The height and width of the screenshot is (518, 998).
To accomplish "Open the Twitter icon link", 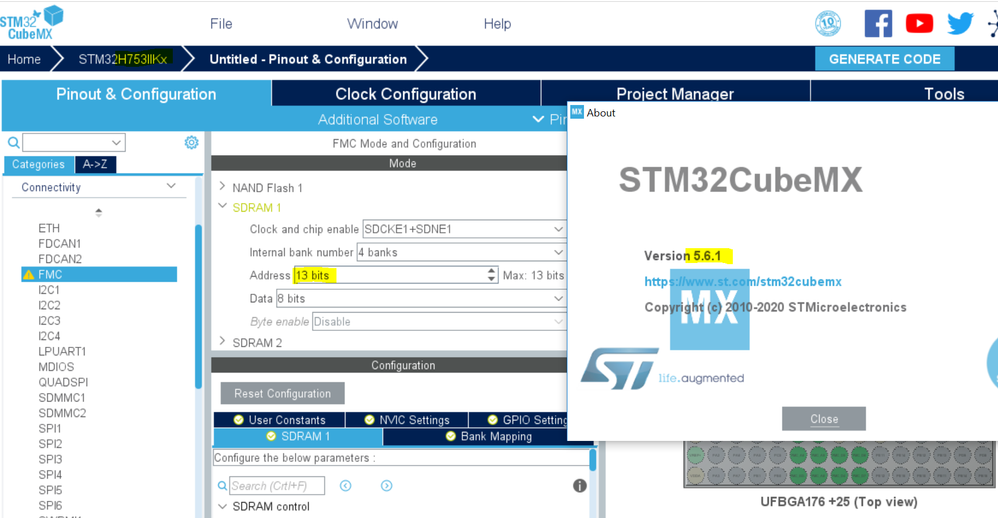I will tap(960, 24).
